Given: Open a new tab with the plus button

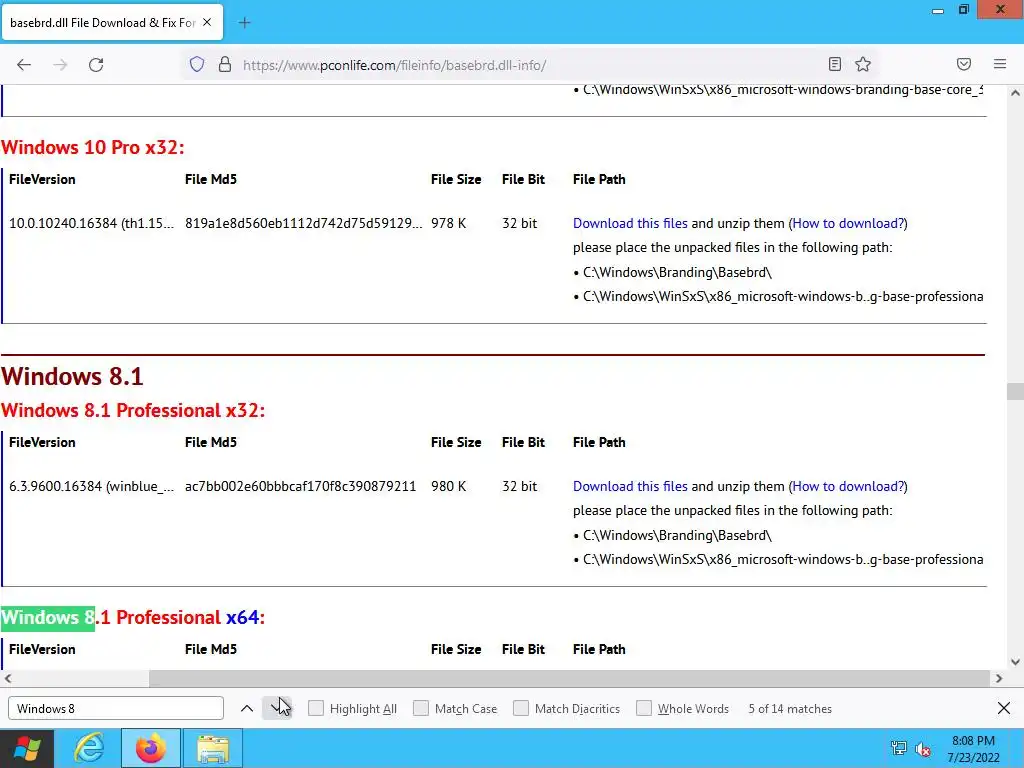Looking at the screenshot, I should click(x=244, y=23).
